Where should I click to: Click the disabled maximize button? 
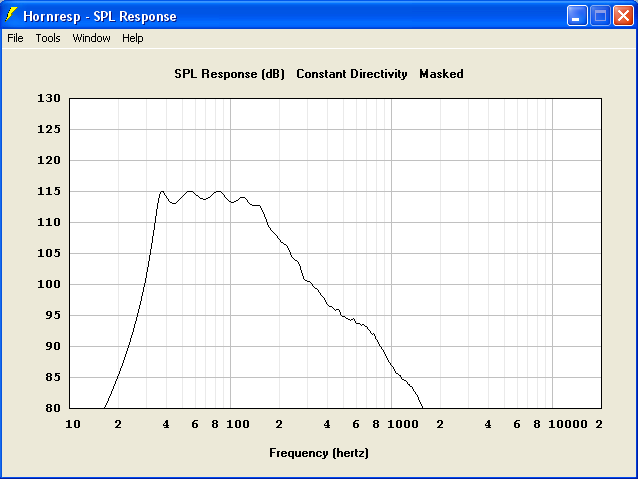tap(600, 16)
